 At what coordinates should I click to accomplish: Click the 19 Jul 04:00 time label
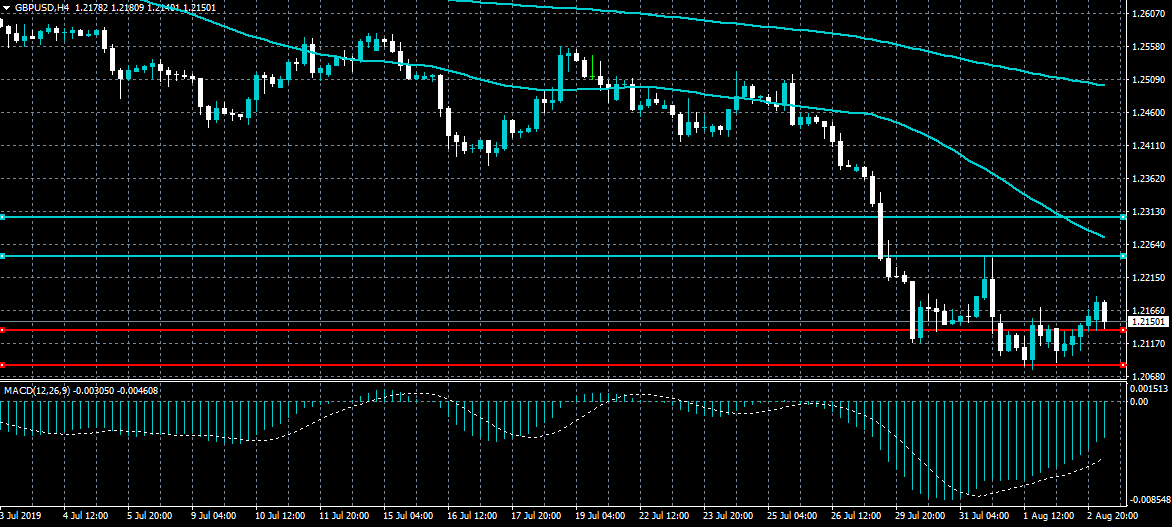pyautogui.click(x=600, y=516)
